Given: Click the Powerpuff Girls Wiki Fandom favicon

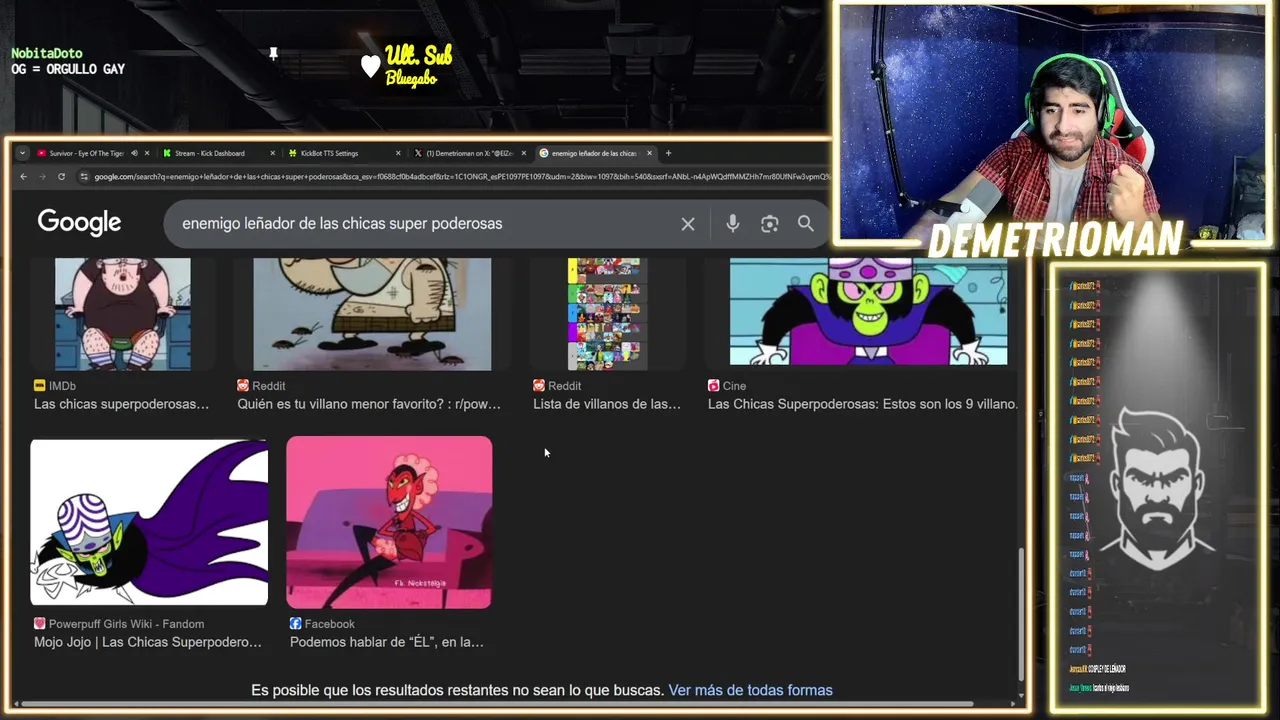Looking at the screenshot, I should coord(40,623).
